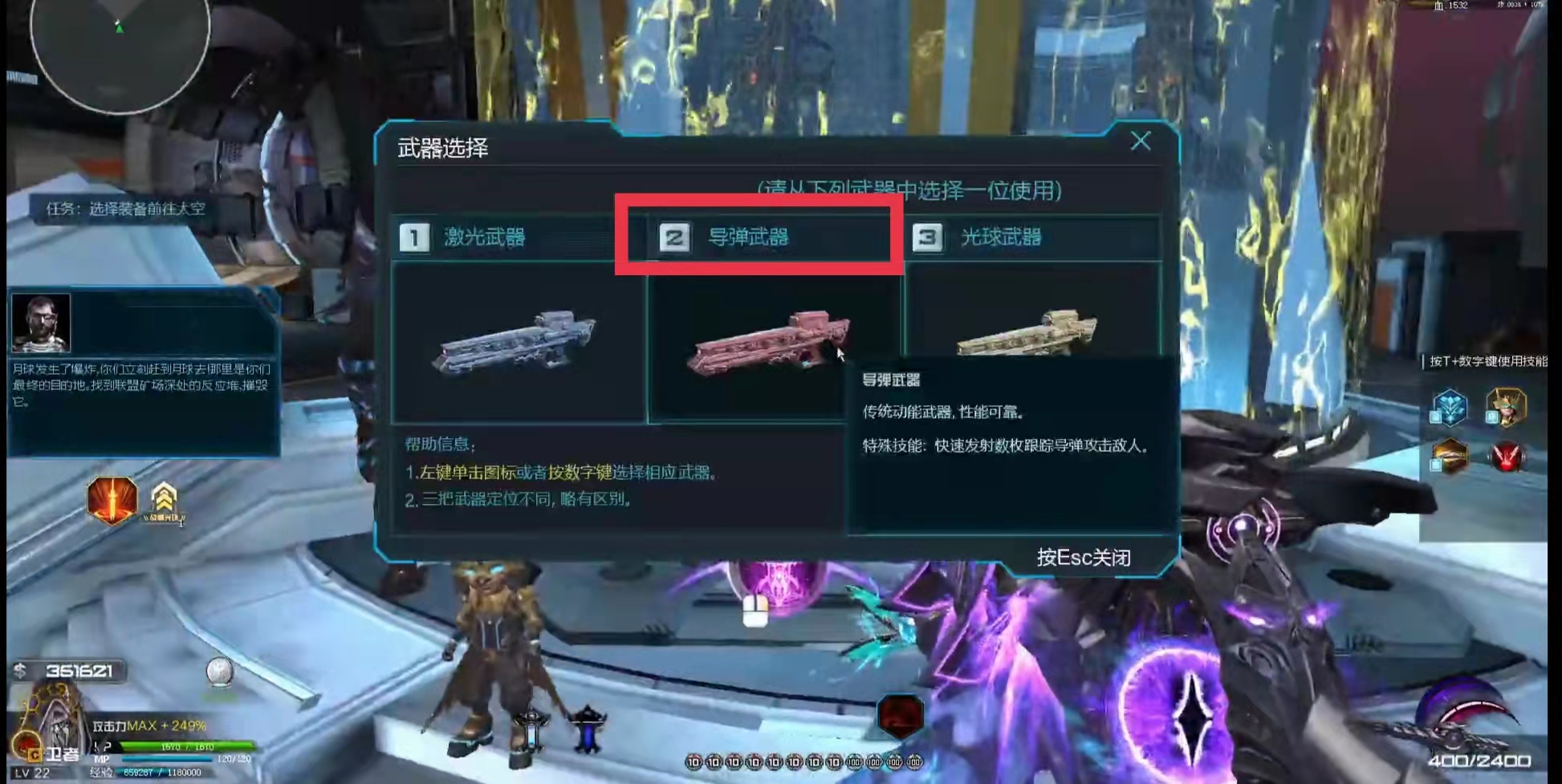Click the golden warrior skill icon
1562x784 pixels.
pyautogui.click(x=1505, y=407)
